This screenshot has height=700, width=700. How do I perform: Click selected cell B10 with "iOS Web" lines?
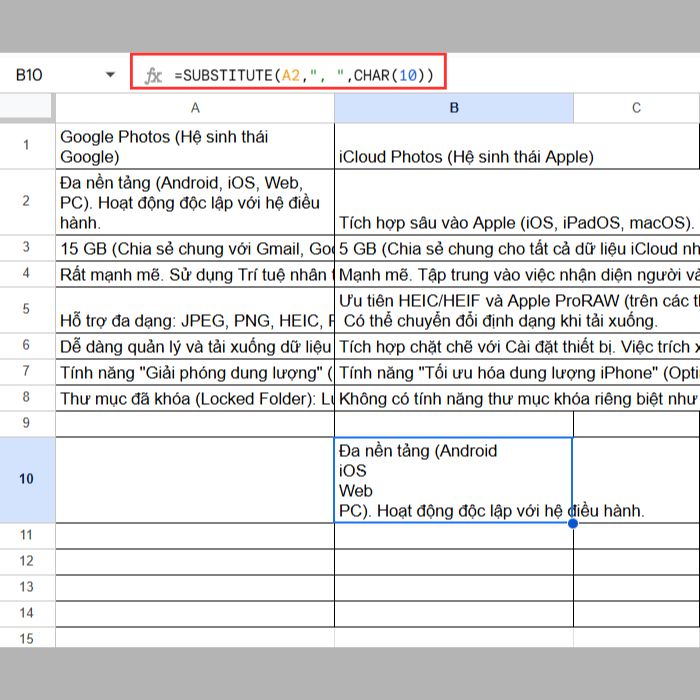pyautogui.click(x=454, y=480)
